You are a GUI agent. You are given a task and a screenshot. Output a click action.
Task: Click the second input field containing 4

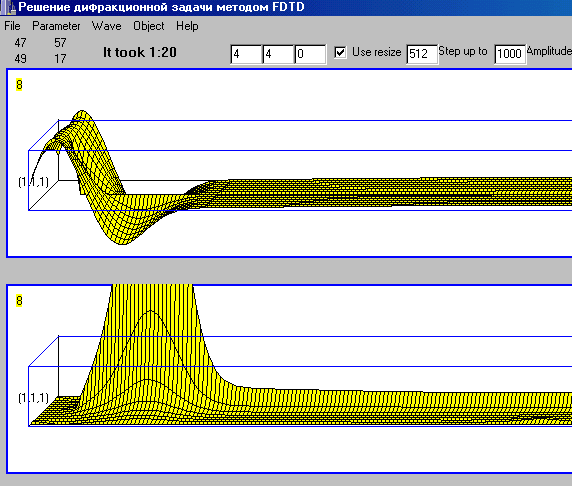pos(278,54)
